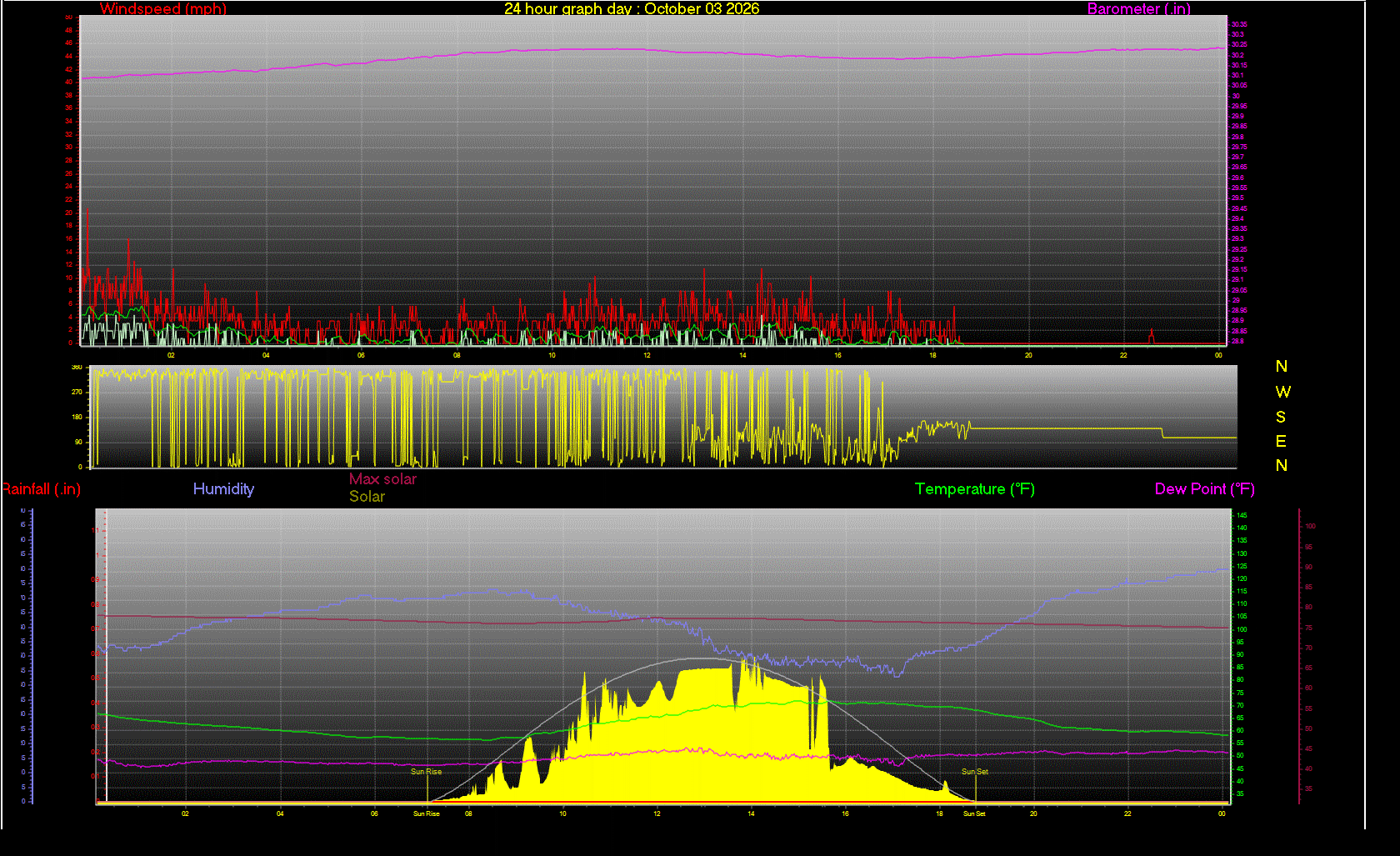Click the Windspeed (mph) legend label

[163, 9]
